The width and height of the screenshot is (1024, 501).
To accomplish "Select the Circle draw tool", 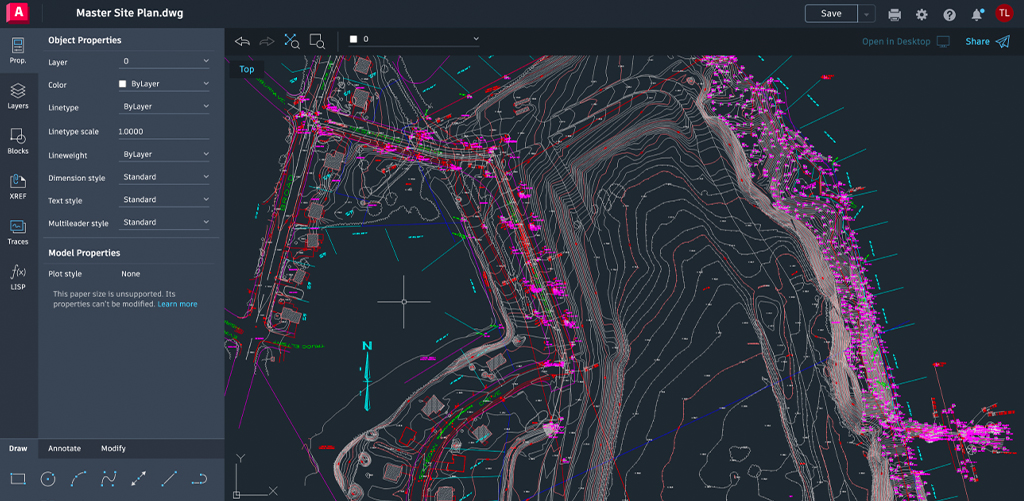I will [x=47, y=479].
